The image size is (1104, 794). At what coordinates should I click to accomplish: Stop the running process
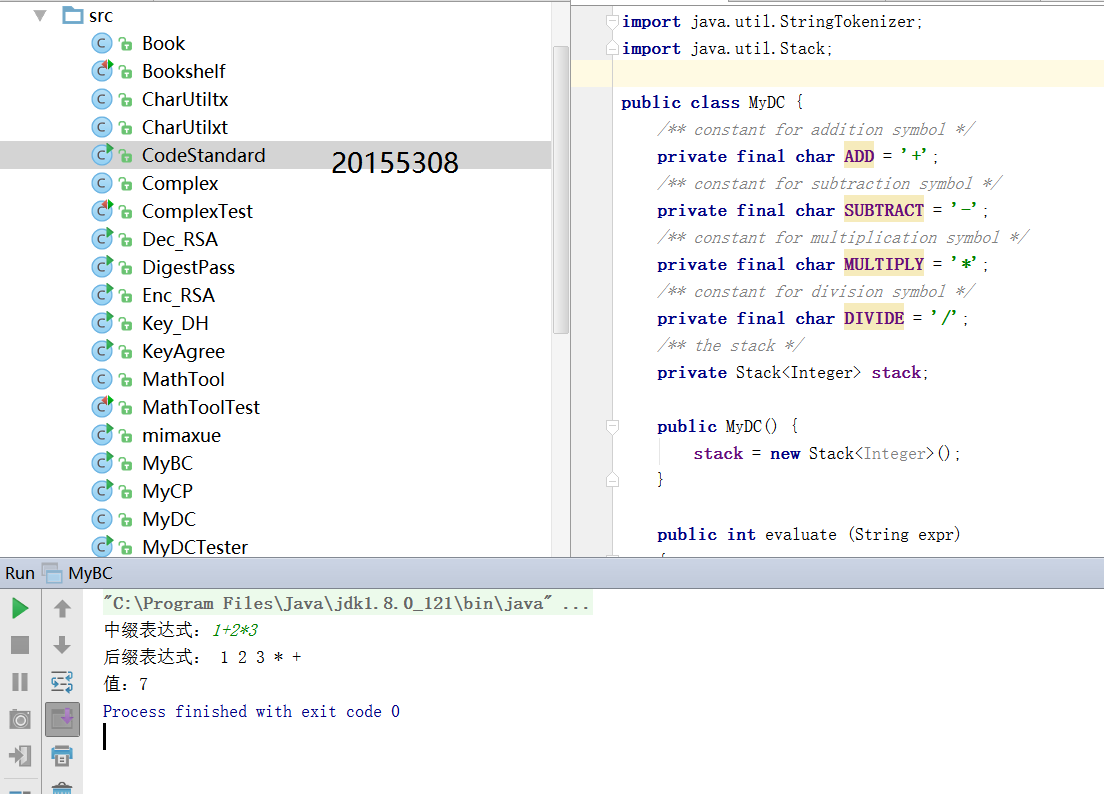pyautogui.click(x=20, y=645)
